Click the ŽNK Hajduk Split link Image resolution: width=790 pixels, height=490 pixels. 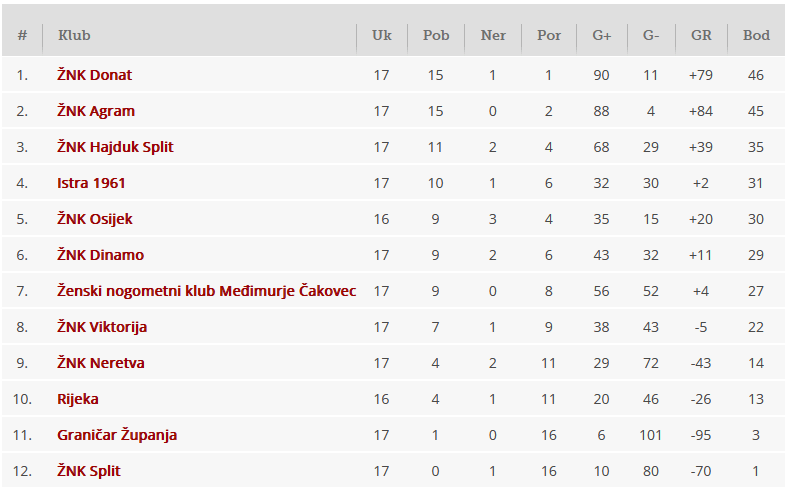click(x=115, y=147)
